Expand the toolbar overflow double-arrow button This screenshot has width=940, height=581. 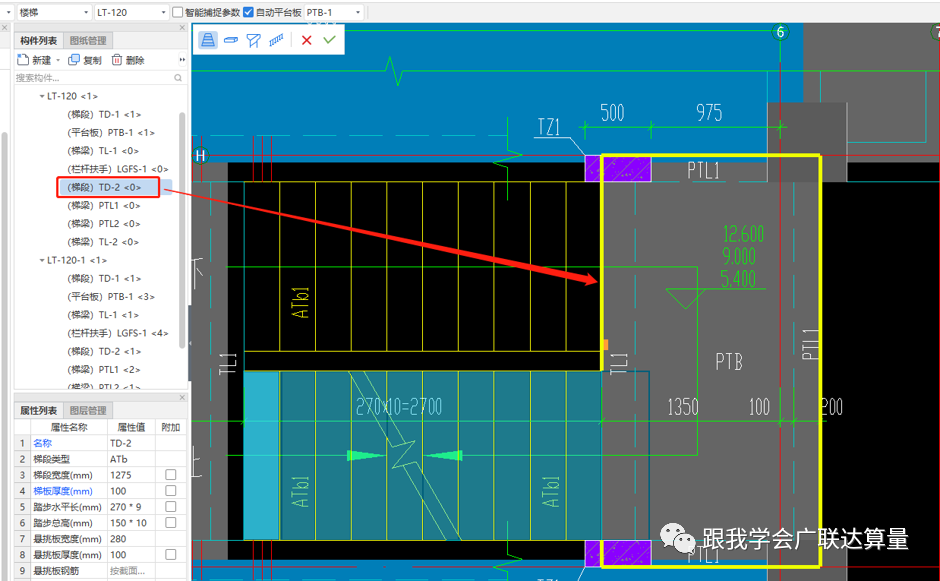click(182, 59)
